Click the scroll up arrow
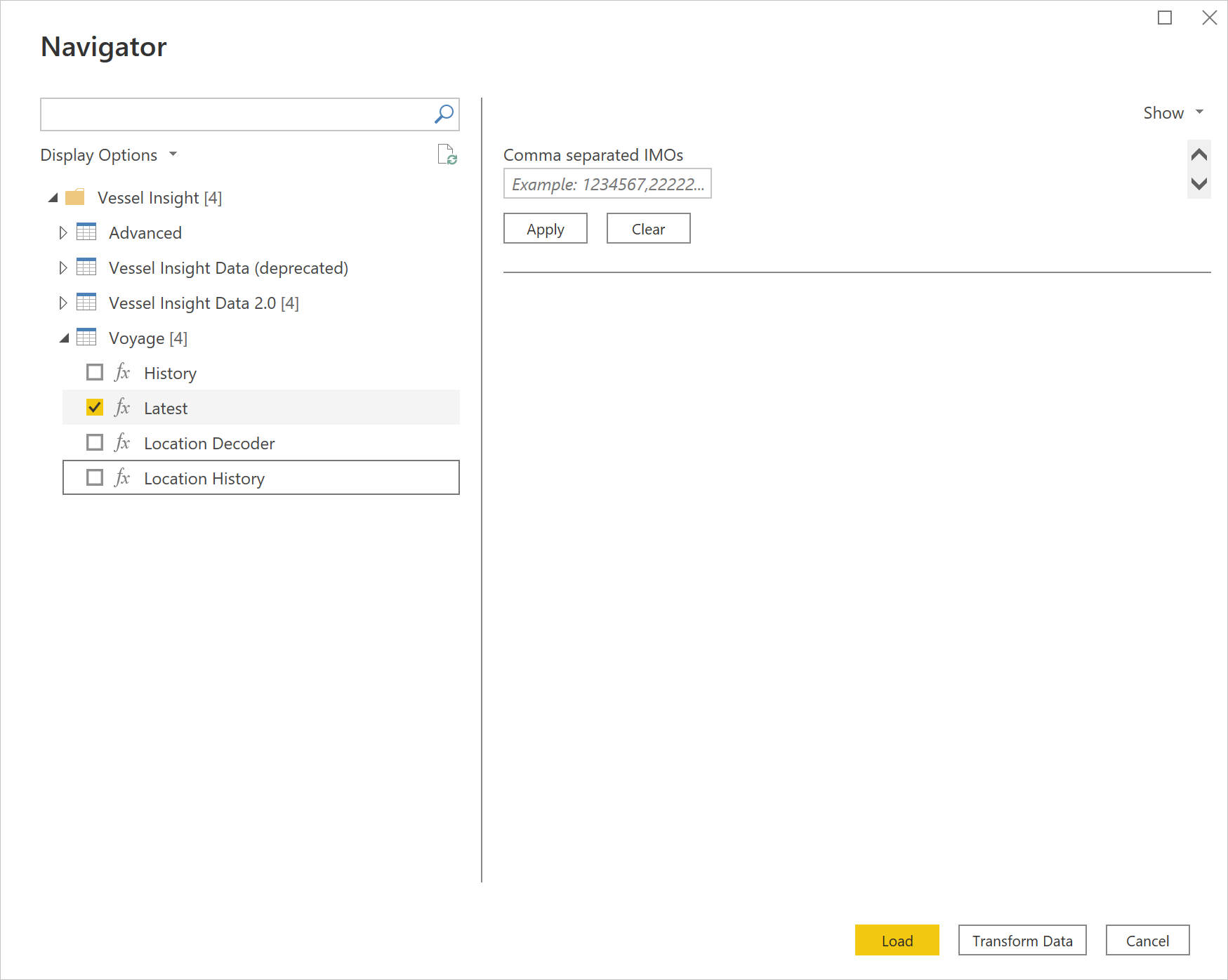 [1199, 154]
